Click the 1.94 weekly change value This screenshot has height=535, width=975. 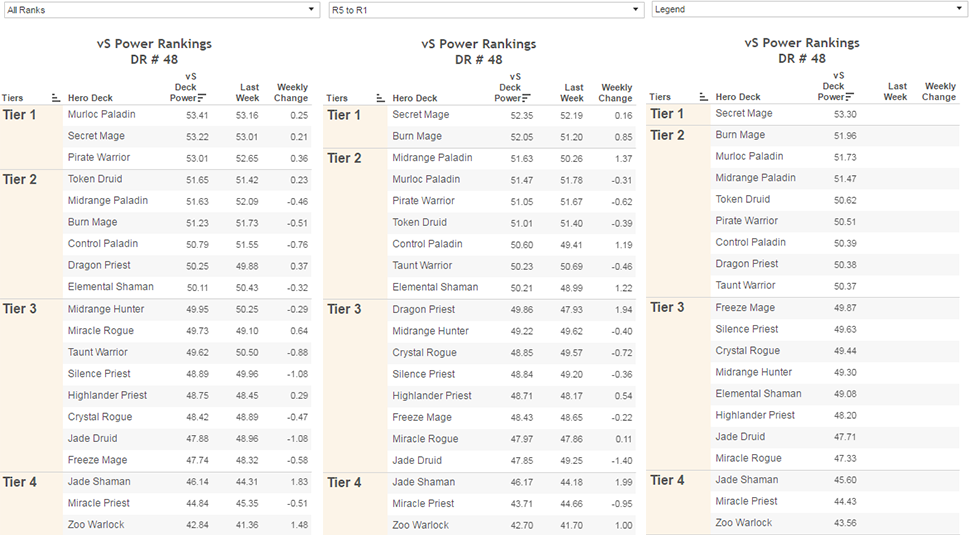624,310
